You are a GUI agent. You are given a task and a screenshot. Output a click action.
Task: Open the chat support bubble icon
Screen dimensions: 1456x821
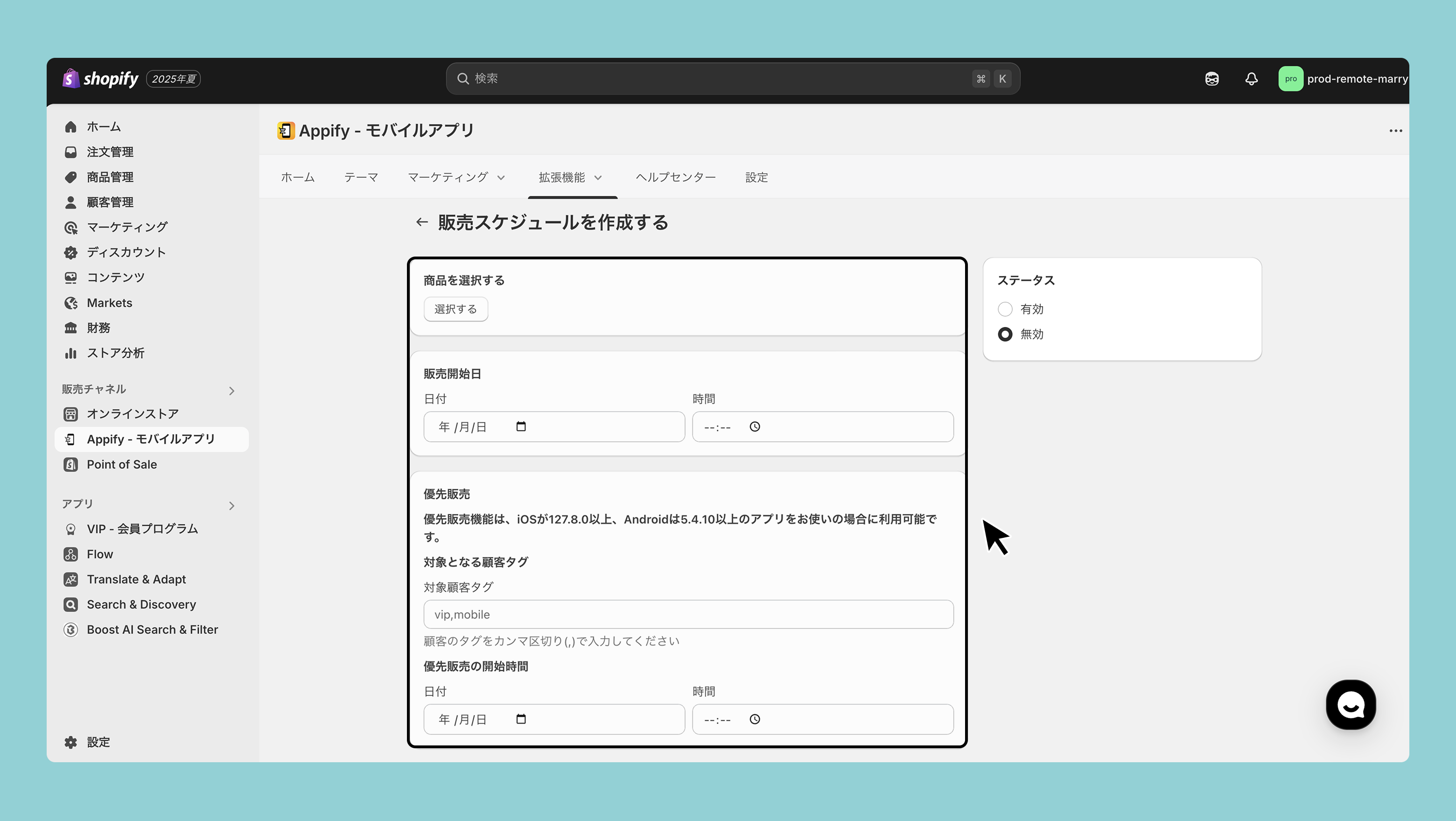[1351, 704]
